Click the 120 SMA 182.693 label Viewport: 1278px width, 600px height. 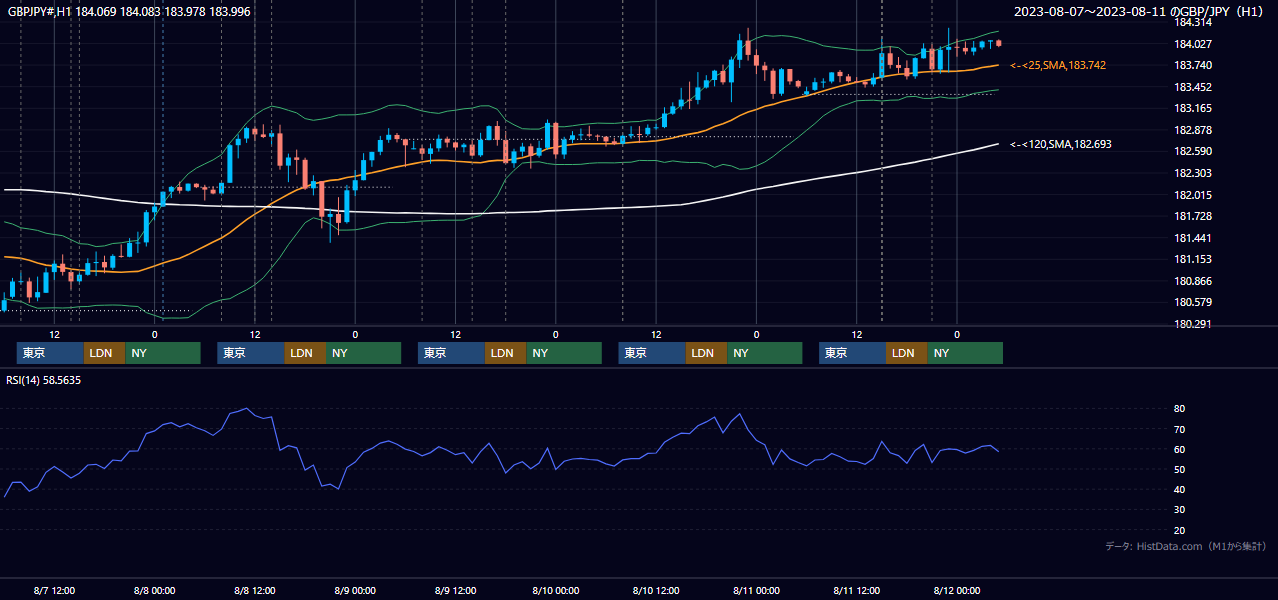(1060, 144)
